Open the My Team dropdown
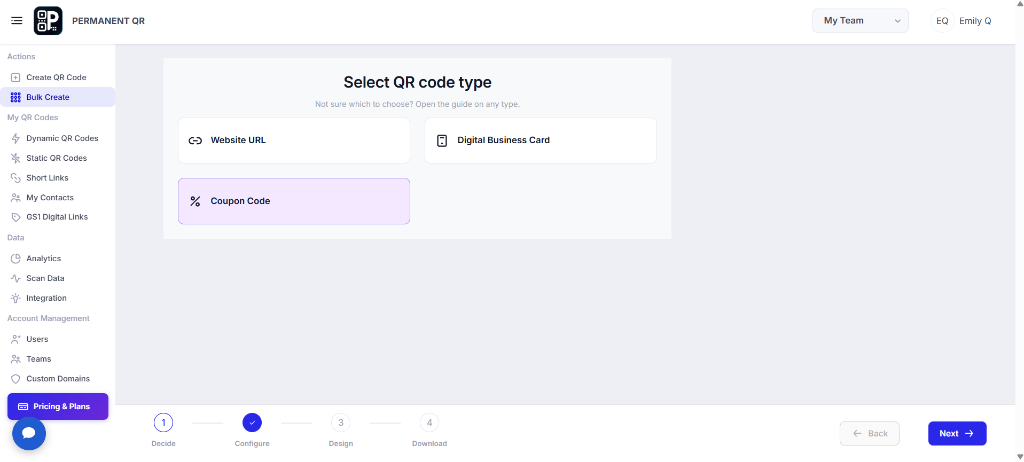The image size is (1024, 462). [860, 21]
